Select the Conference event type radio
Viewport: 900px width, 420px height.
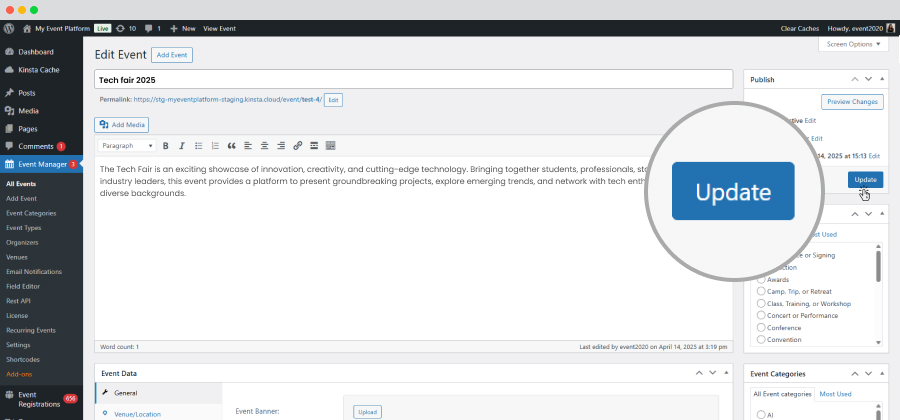click(x=761, y=328)
